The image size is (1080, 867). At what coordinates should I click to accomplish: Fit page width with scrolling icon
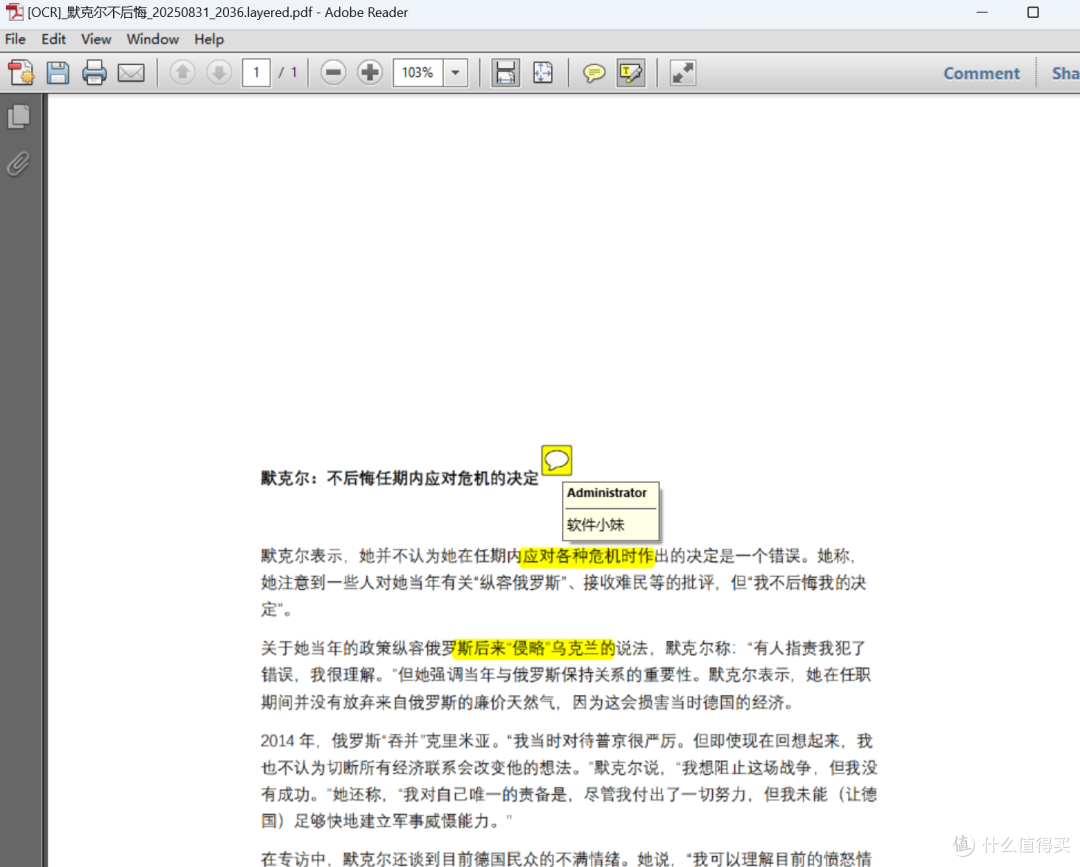[506, 72]
